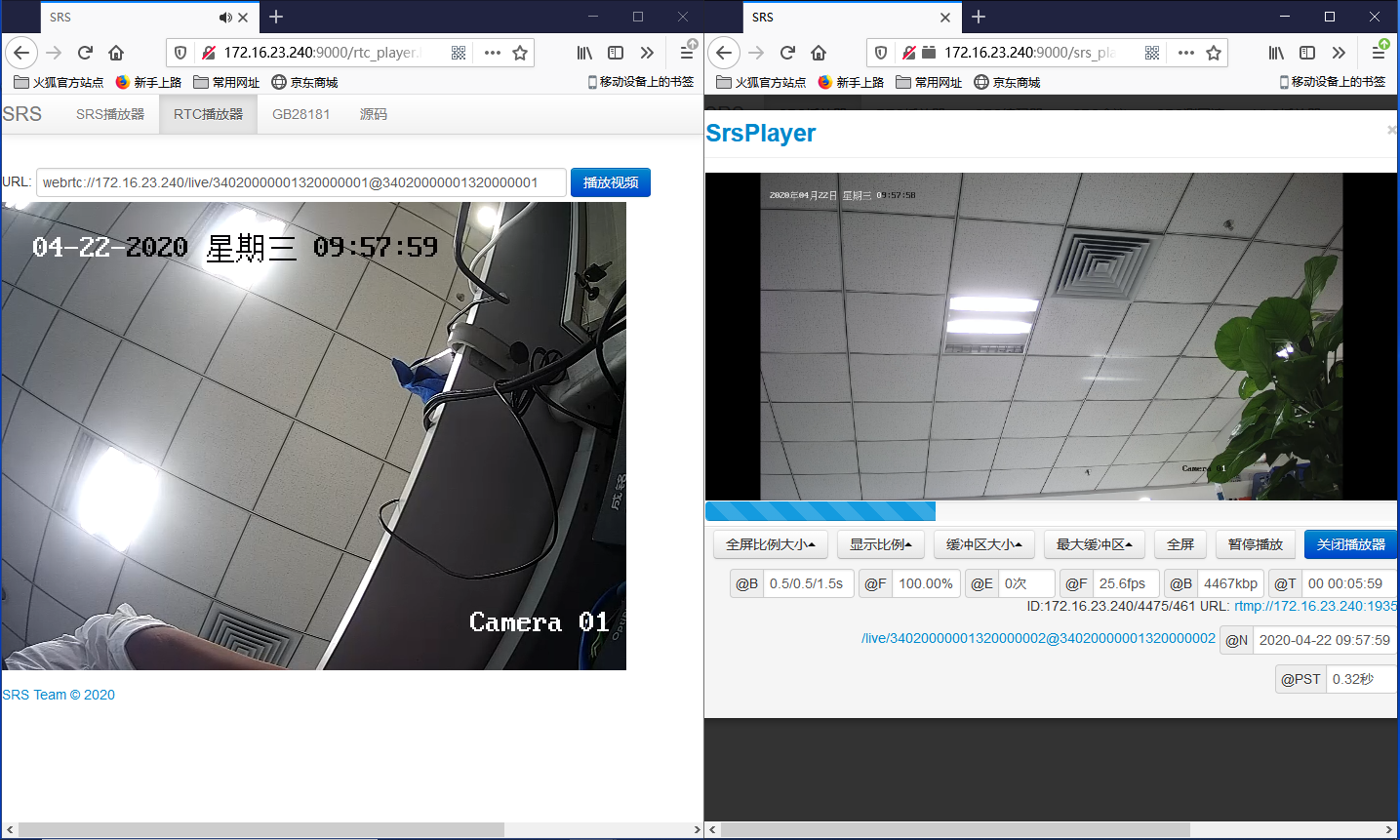Click the home icon in the right browser
The image size is (1400, 840).
(x=819, y=53)
